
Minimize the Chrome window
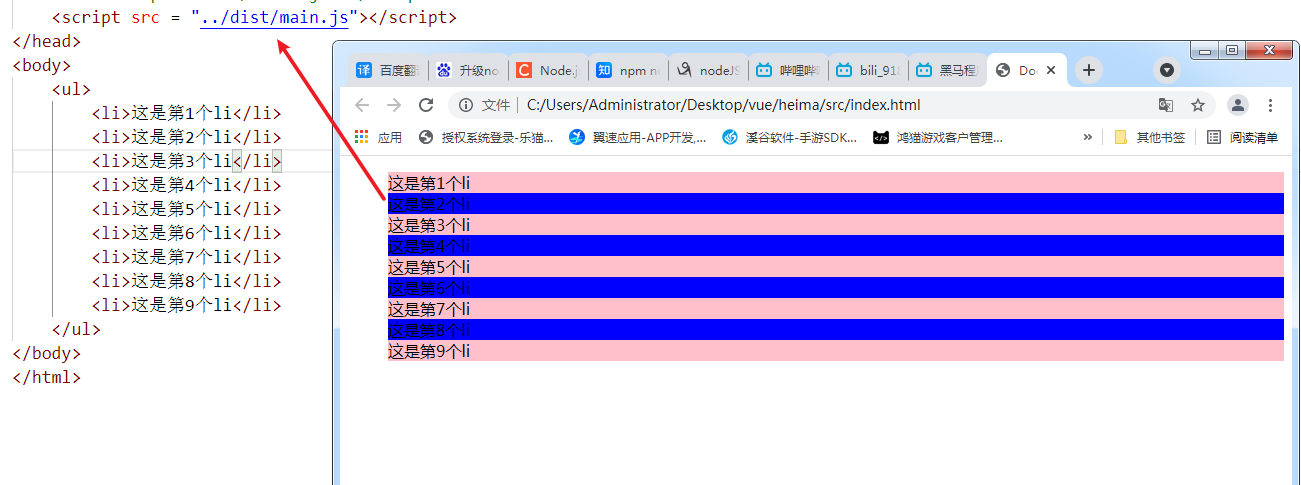tap(1205, 50)
